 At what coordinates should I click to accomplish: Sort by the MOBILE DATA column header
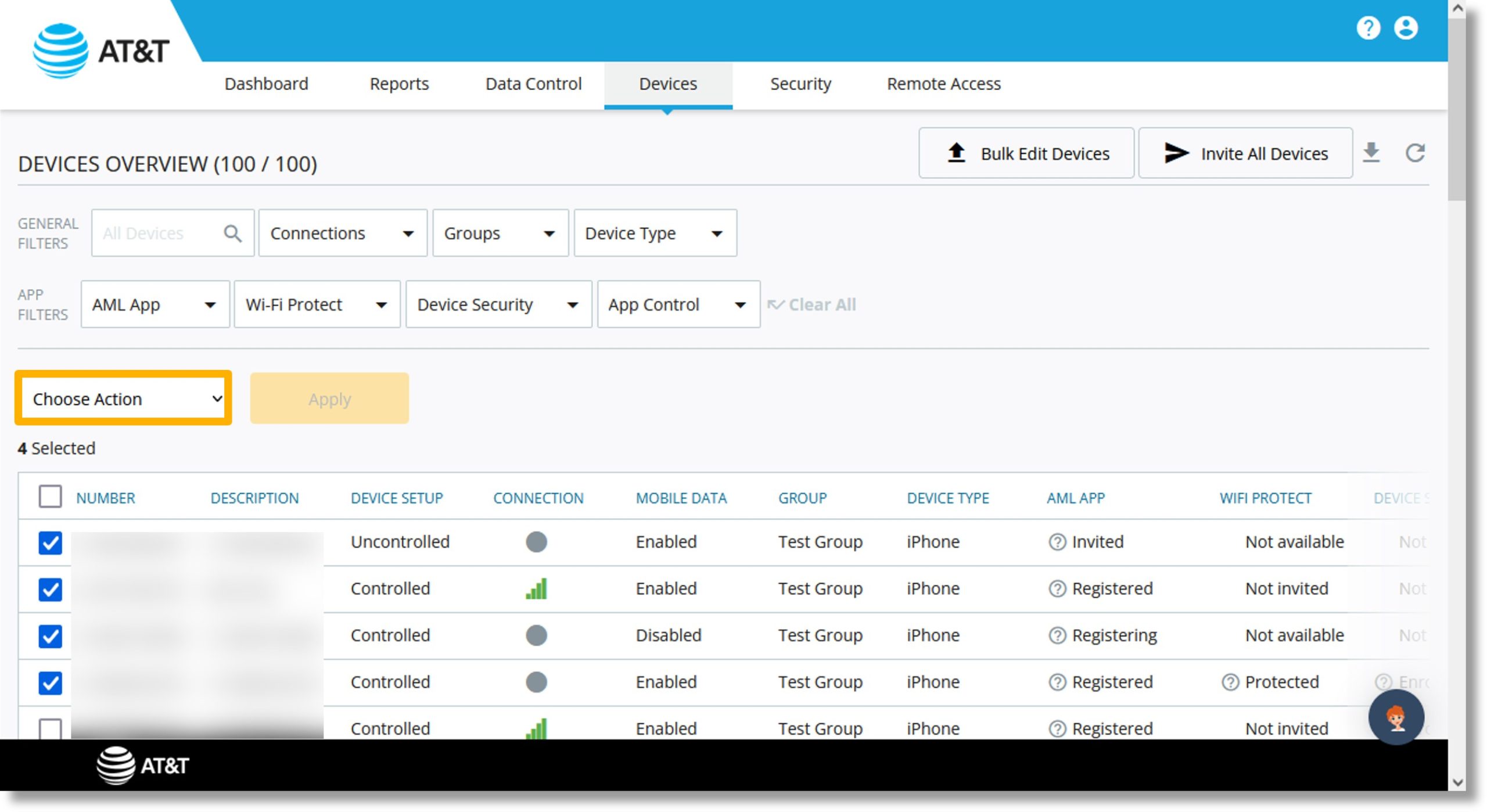point(681,498)
